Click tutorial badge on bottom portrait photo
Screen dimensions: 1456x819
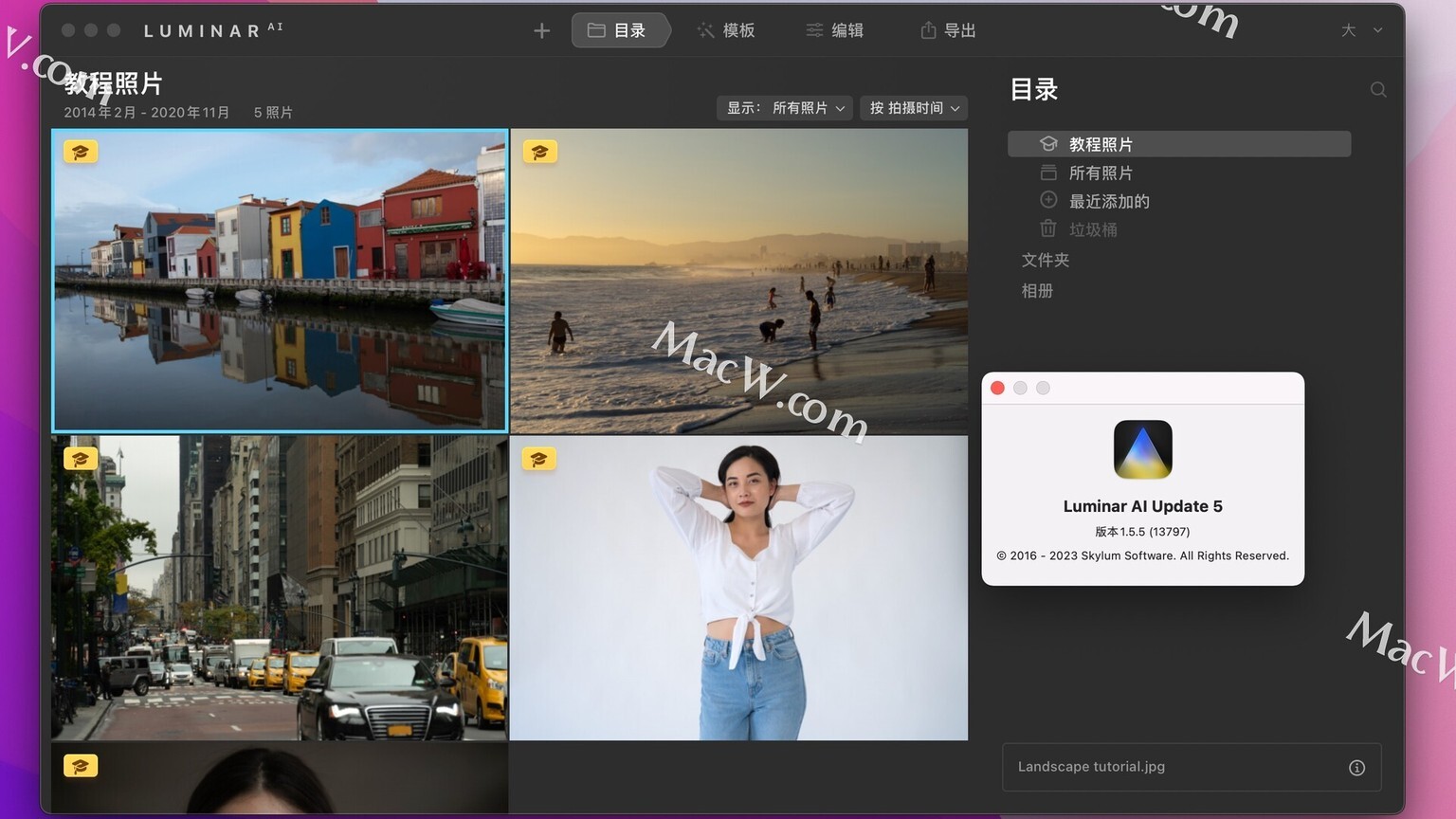pyautogui.click(x=81, y=766)
